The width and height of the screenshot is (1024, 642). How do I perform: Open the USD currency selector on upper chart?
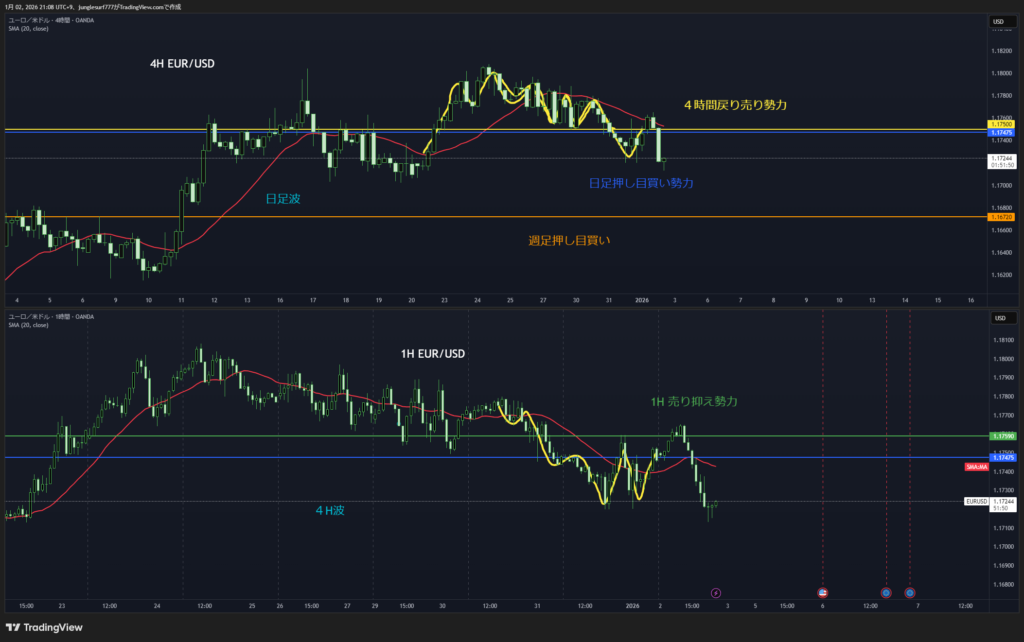tap(998, 21)
